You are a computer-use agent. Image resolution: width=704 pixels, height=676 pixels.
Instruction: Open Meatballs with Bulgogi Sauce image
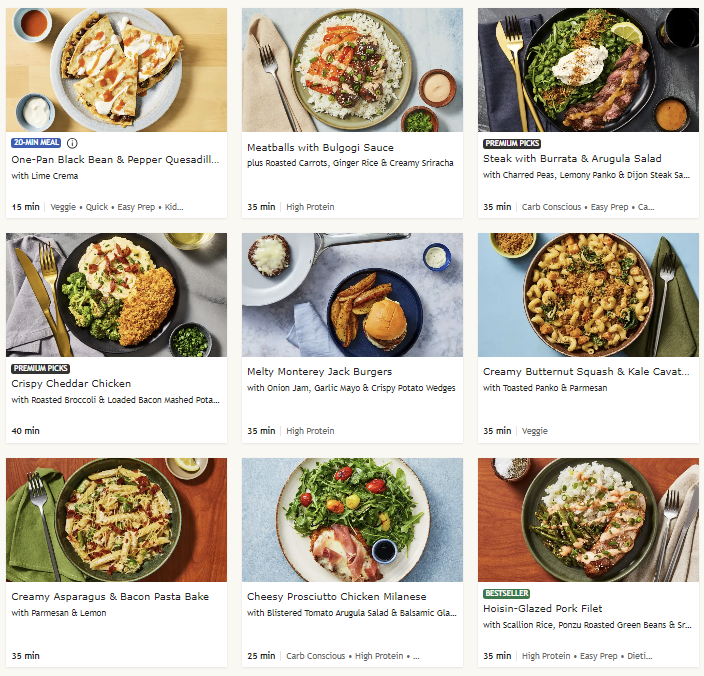tap(352, 70)
